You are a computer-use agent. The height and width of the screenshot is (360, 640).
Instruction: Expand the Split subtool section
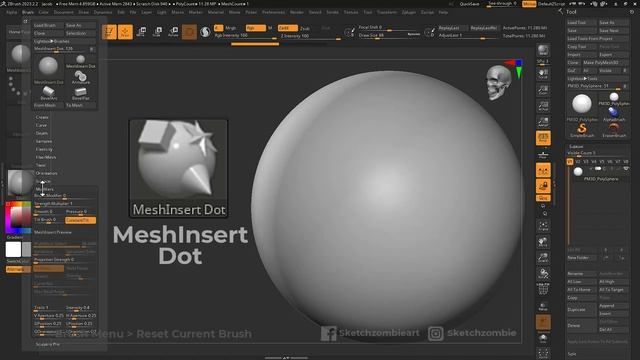tap(572, 354)
